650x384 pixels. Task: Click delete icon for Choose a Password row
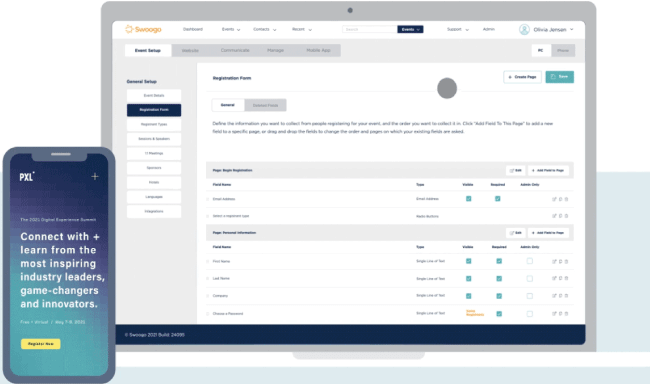566,314
